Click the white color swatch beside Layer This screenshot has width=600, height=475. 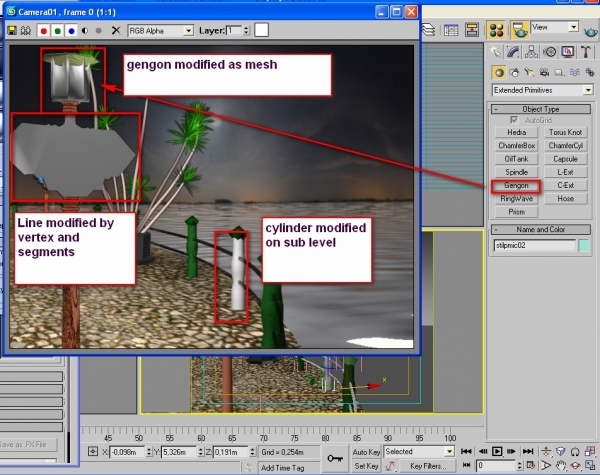click(261, 30)
